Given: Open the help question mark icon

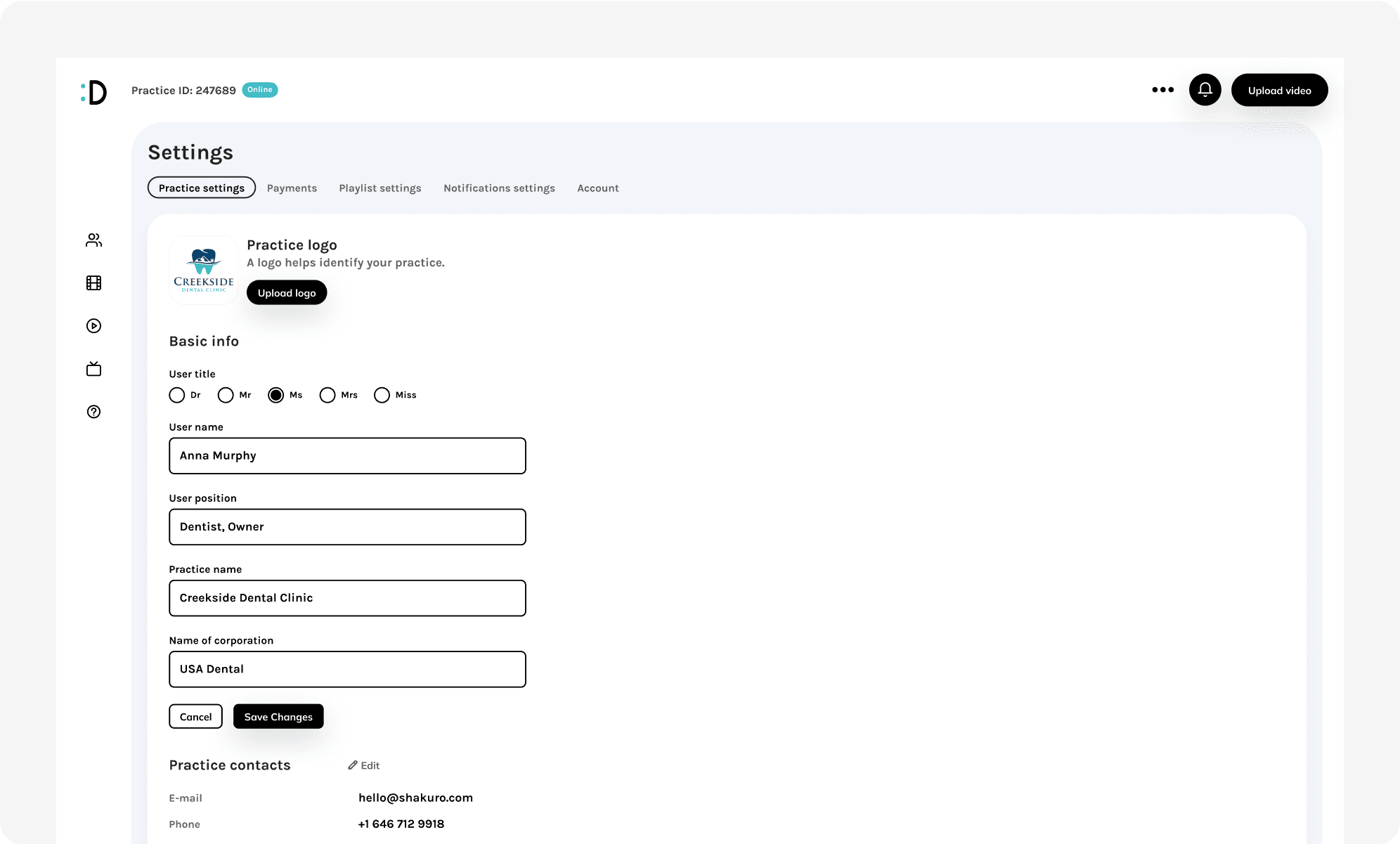Looking at the screenshot, I should pos(93,412).
